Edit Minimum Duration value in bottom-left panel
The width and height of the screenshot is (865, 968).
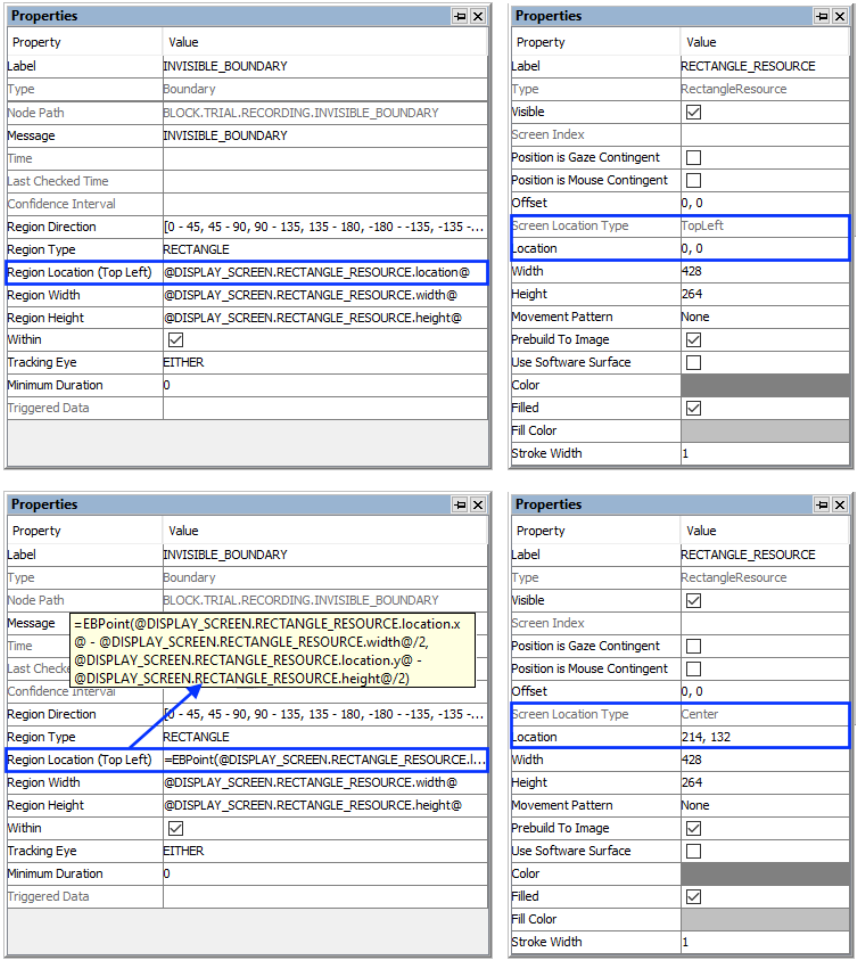(325, 874)
